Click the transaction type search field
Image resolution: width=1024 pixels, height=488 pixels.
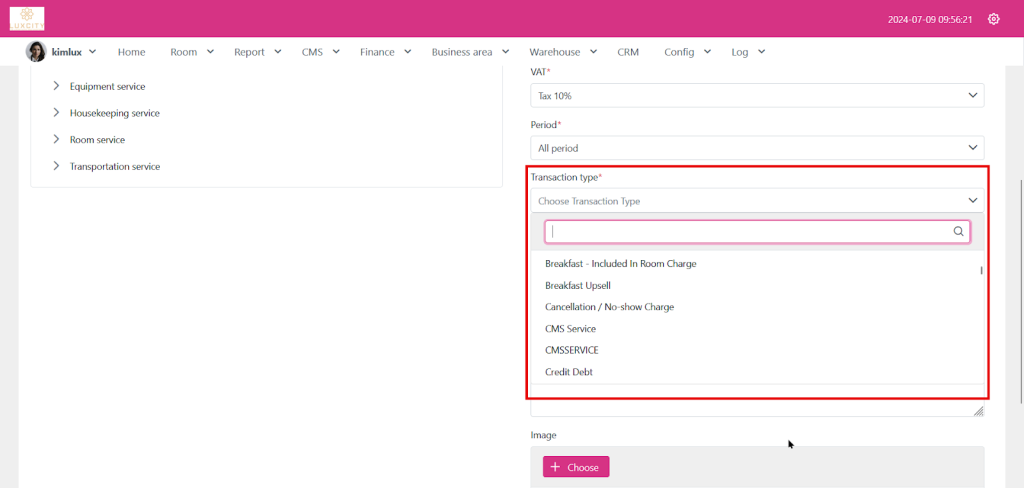click(748, 232)
